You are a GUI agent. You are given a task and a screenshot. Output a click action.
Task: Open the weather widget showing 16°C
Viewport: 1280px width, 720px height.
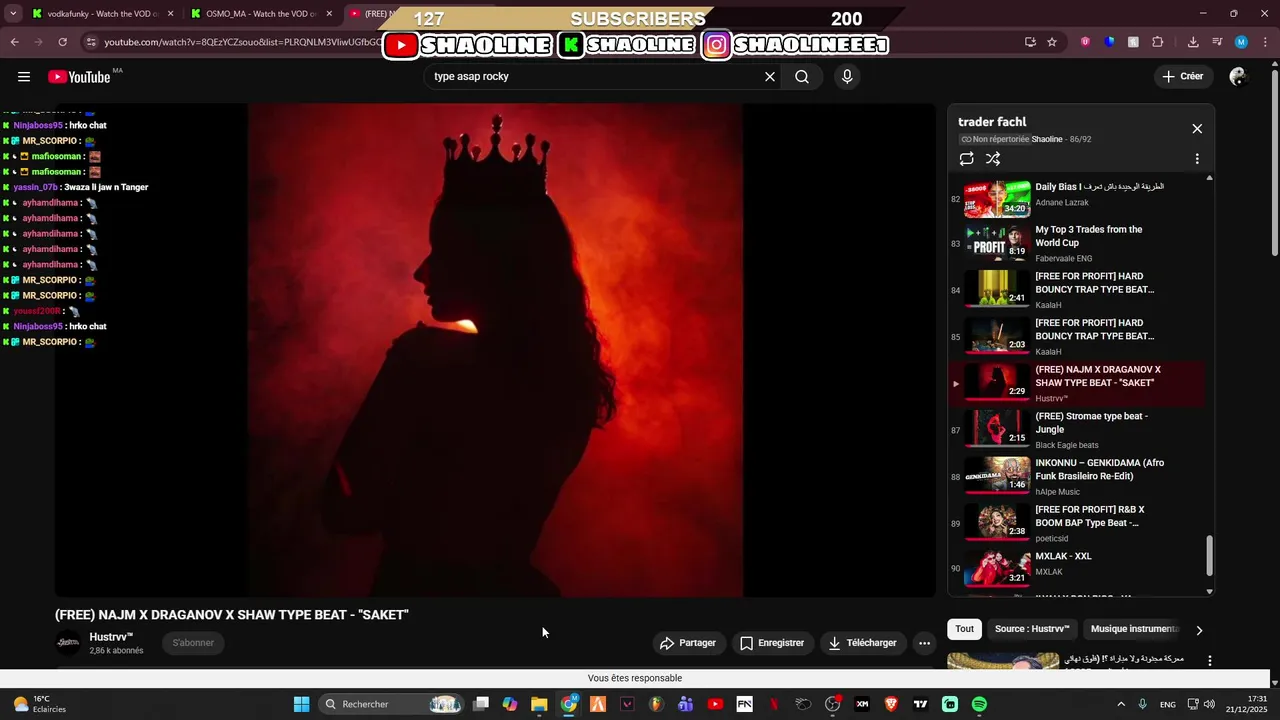[x=40, y=704]
